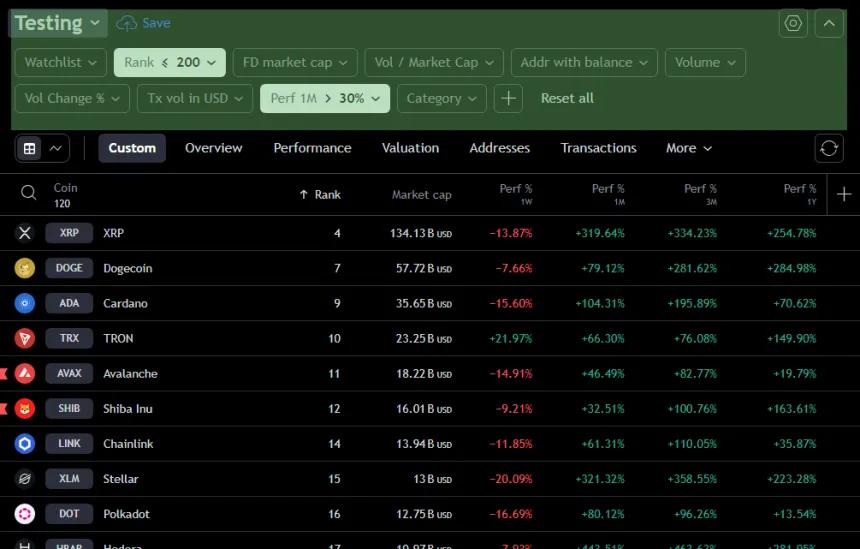Toggle the Shiba Inu flag marker
The image size is (860, 549).
coord(3,409)
